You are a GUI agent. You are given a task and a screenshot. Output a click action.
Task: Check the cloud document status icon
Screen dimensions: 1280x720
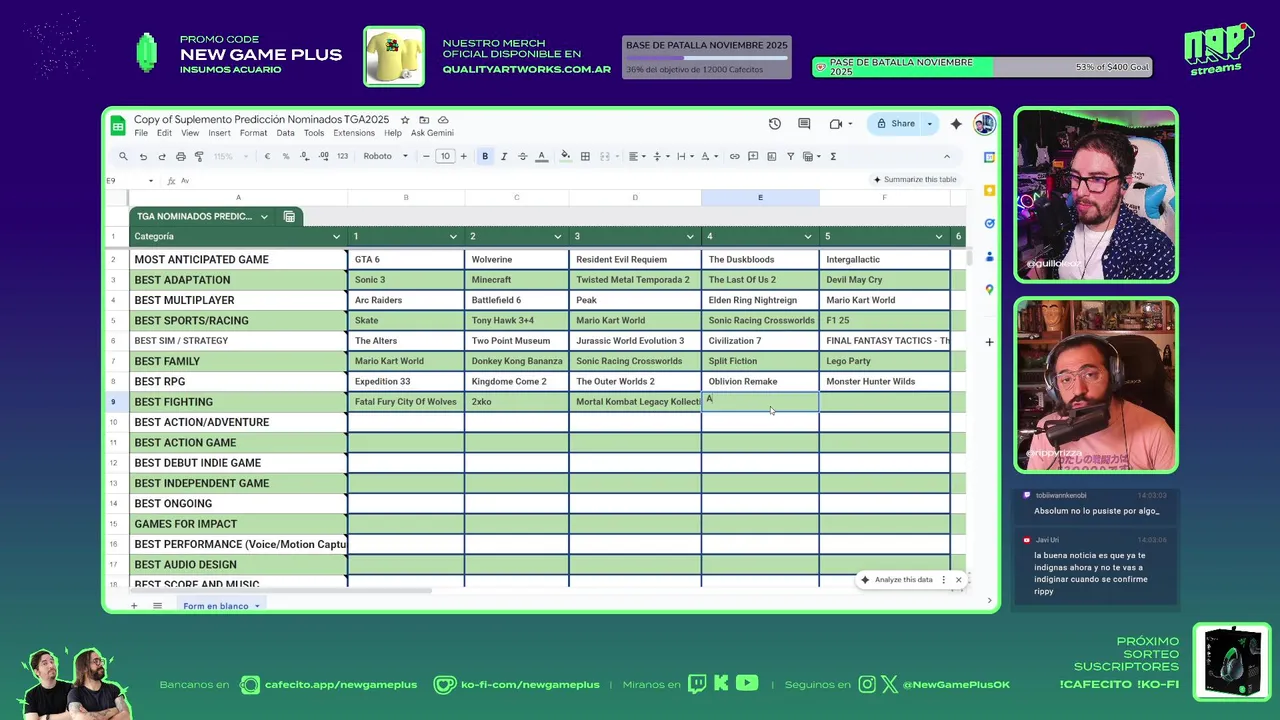[443, 120]
